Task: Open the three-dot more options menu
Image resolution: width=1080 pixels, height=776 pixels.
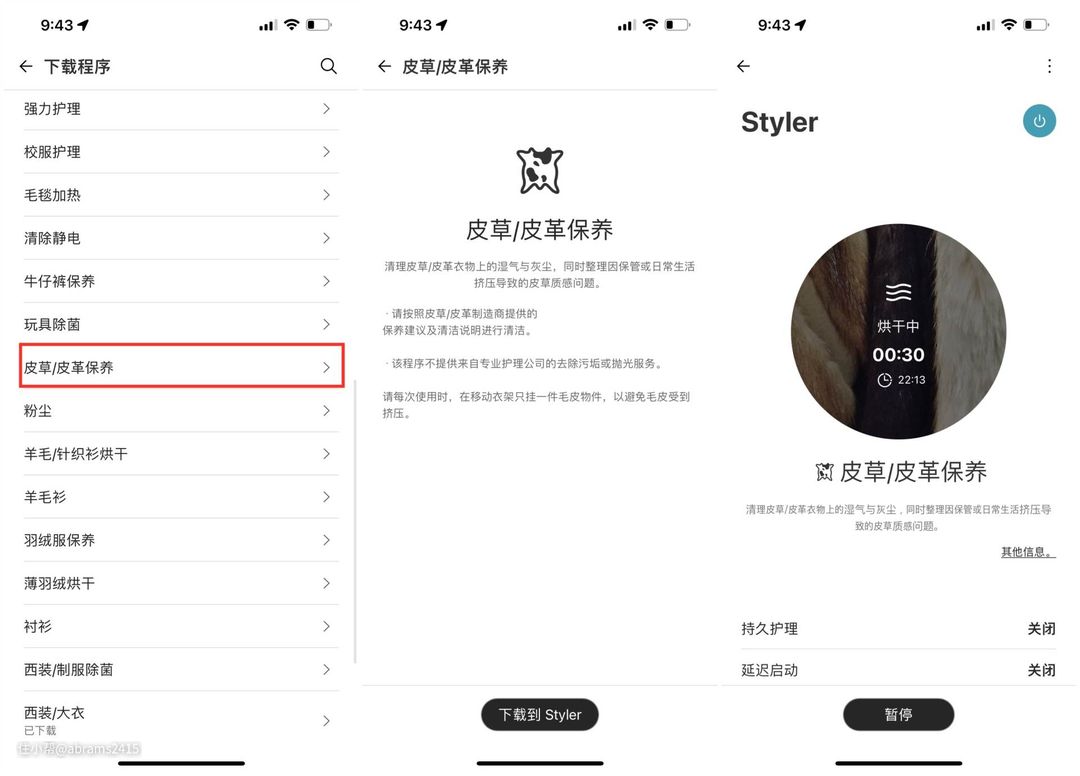Action: (1049, 66)
